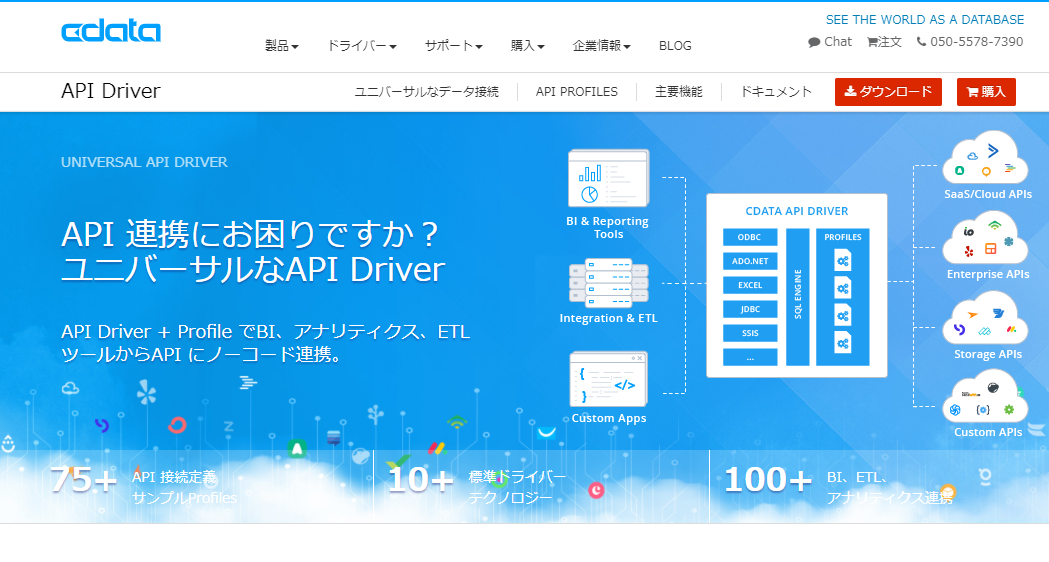Select the SSIS driver box

(750, 333)
